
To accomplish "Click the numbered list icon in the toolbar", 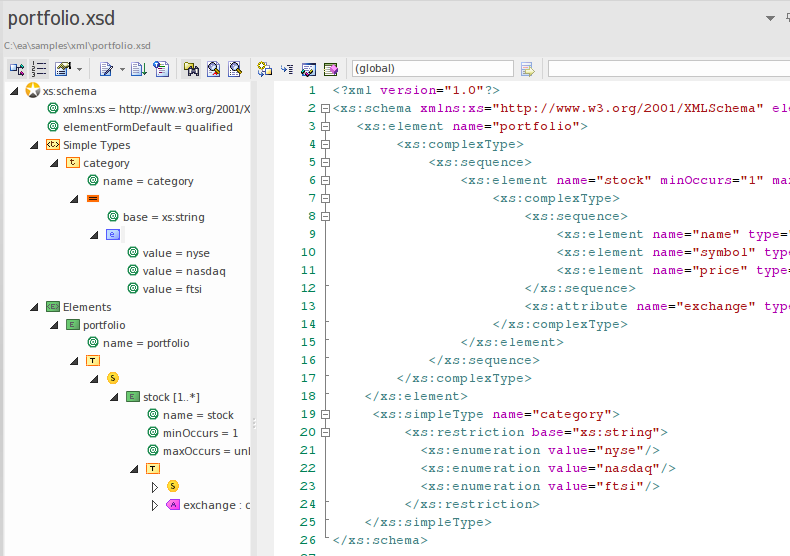I will [39, 69].
